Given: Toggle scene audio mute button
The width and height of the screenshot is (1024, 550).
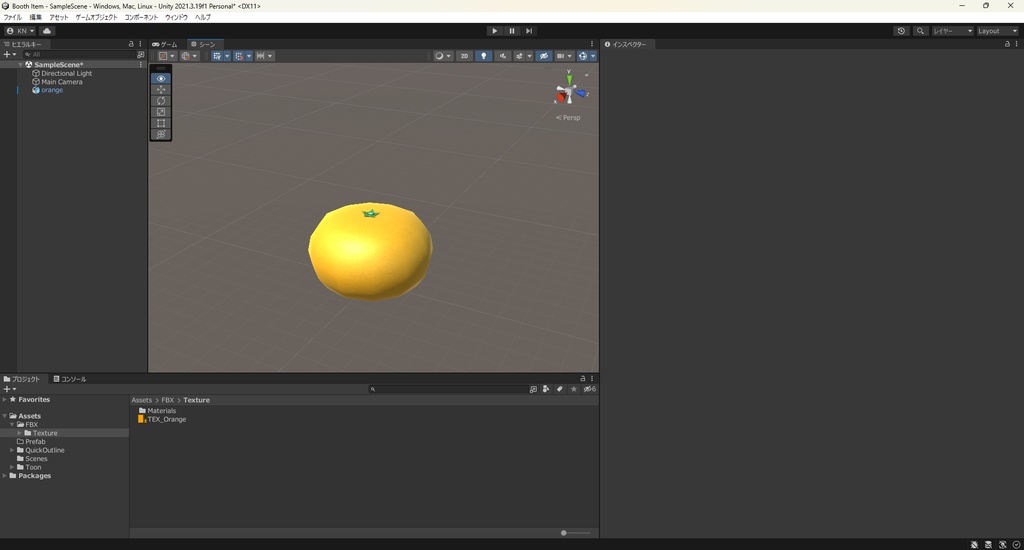Looking at the screenshot, I should pos(502,56).
